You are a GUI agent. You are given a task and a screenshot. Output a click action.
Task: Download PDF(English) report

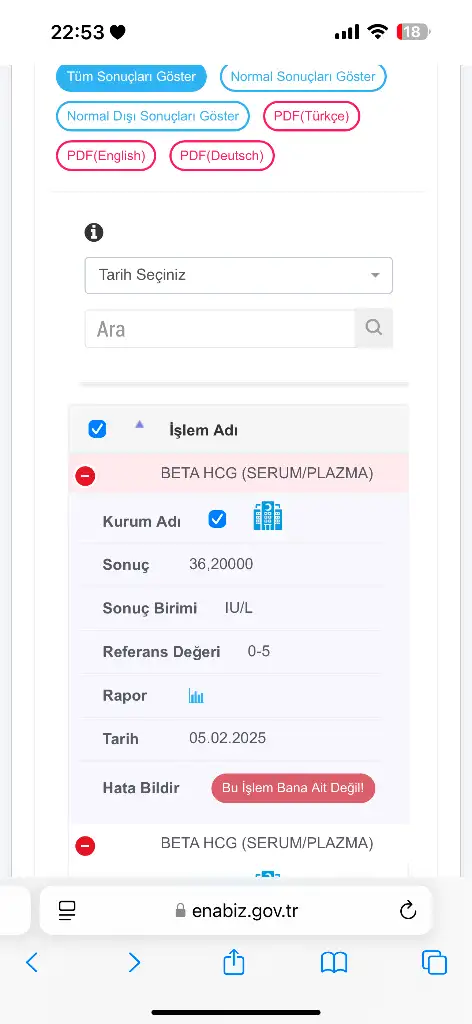(106, 156)
